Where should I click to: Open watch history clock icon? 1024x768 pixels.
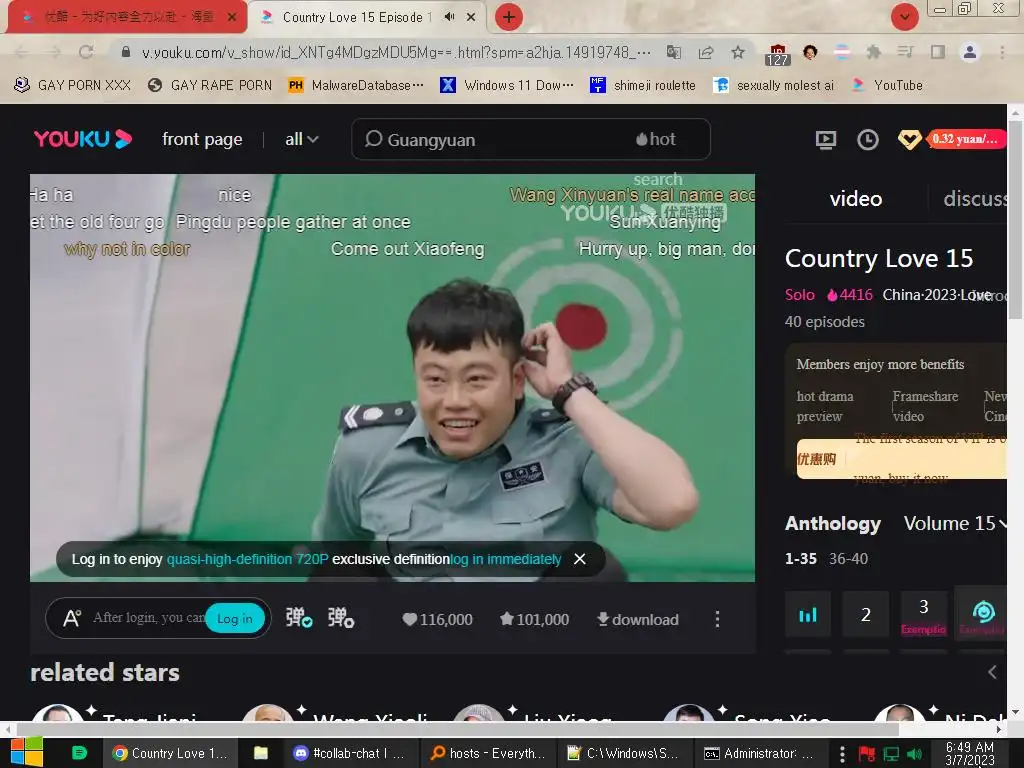point(867,140)
